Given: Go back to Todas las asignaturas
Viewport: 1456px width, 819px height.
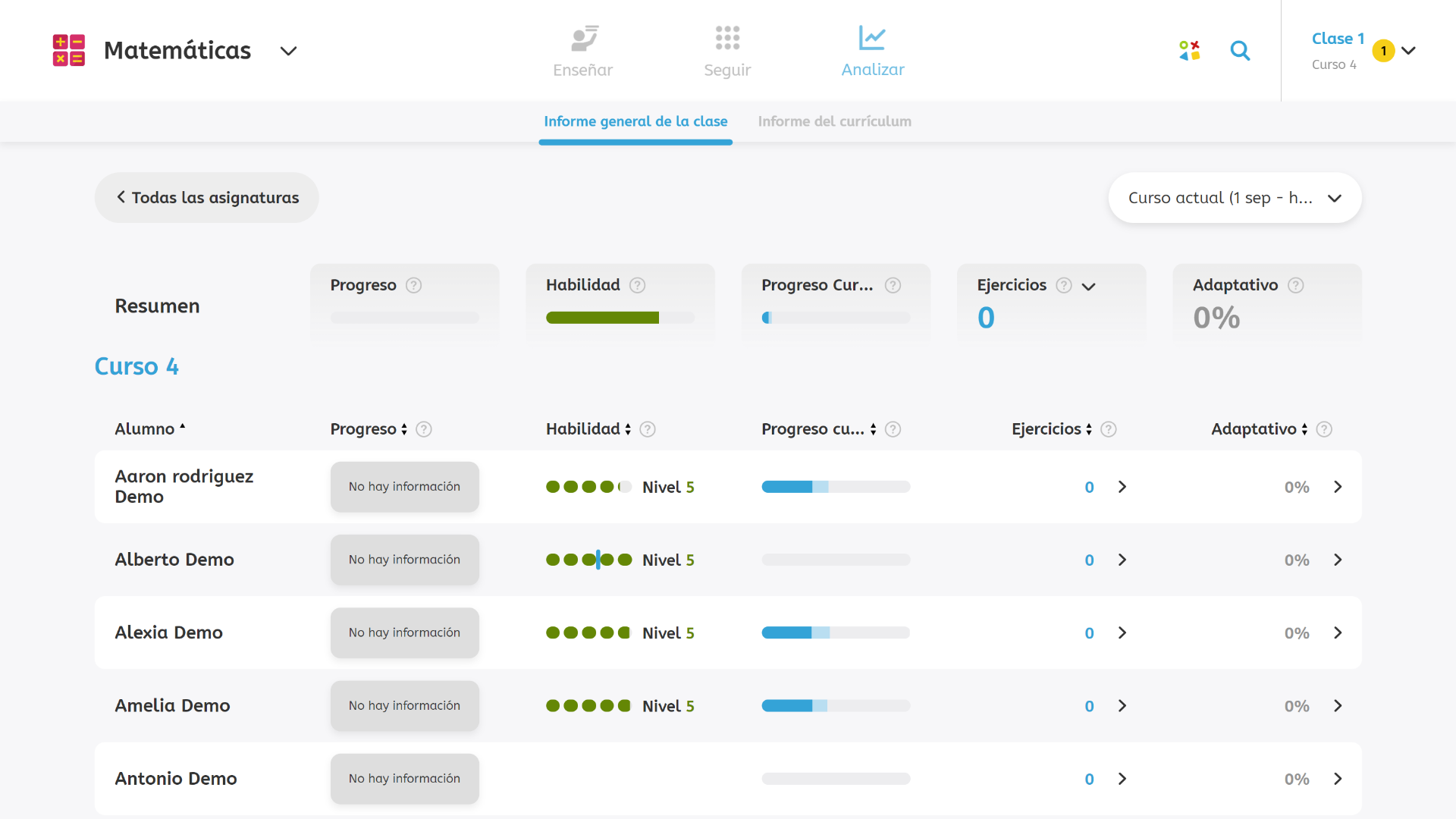Looking at the screenshot, I should click(x=207, y=198).
